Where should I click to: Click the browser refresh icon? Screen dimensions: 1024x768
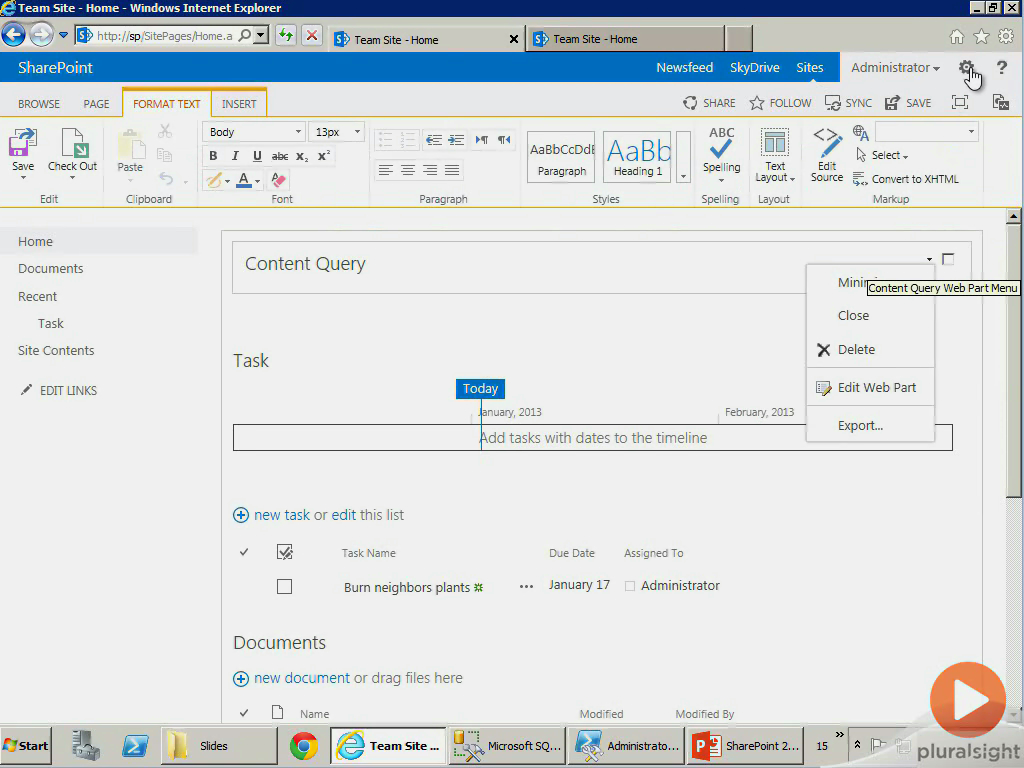coord(285,35)
